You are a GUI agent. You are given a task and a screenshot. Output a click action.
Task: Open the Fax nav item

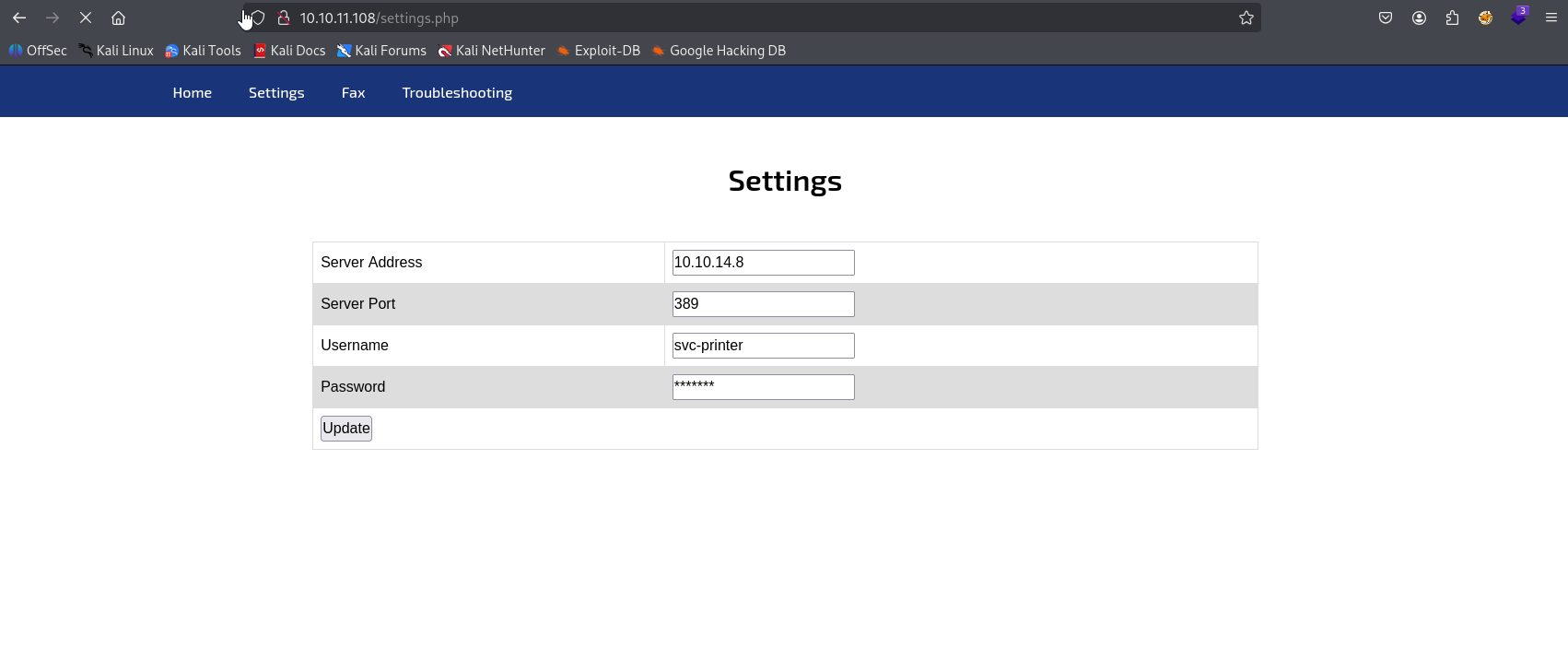(354, 93)
